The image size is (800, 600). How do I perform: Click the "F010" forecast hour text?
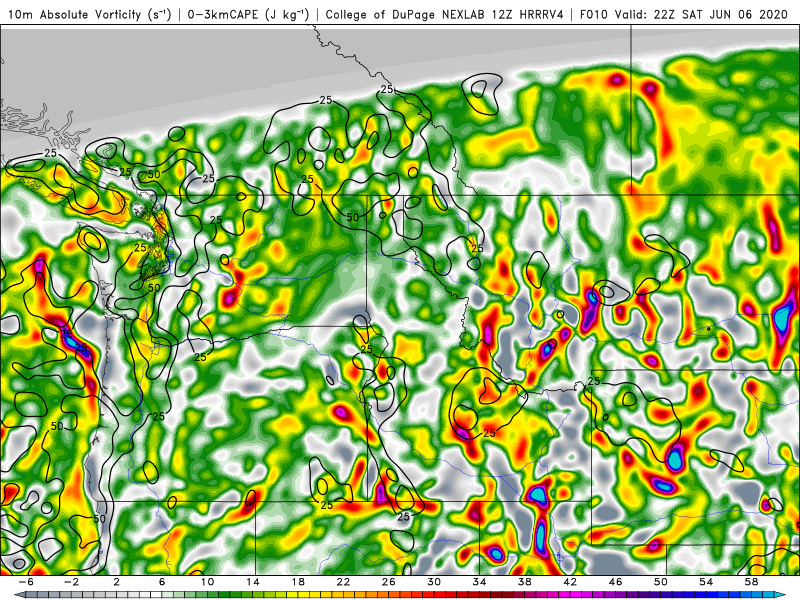594,14
